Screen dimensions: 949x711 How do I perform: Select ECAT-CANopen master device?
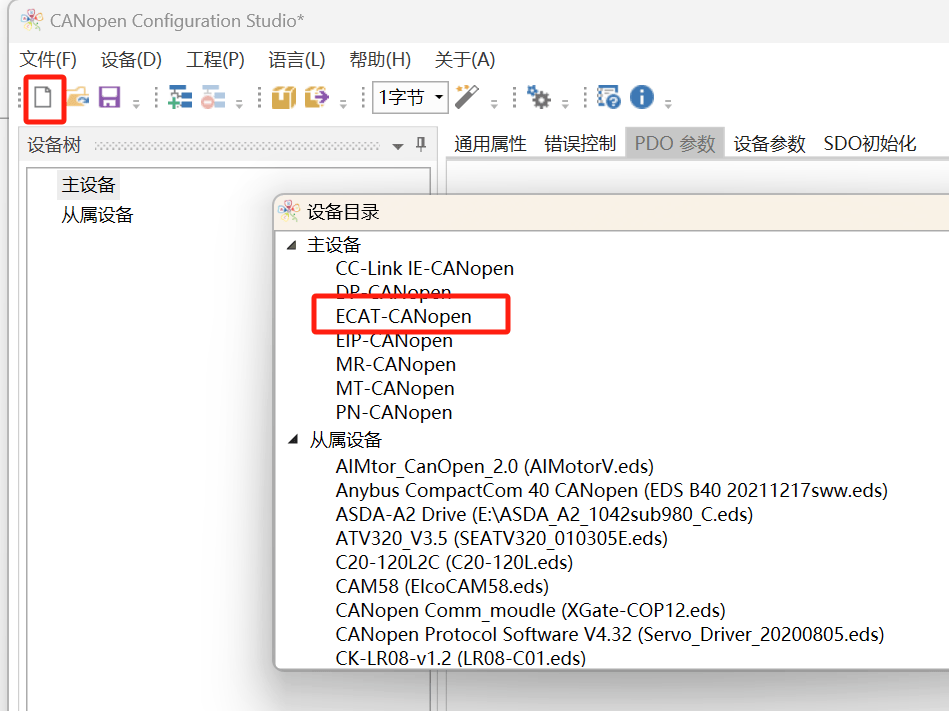coord(403,316)
